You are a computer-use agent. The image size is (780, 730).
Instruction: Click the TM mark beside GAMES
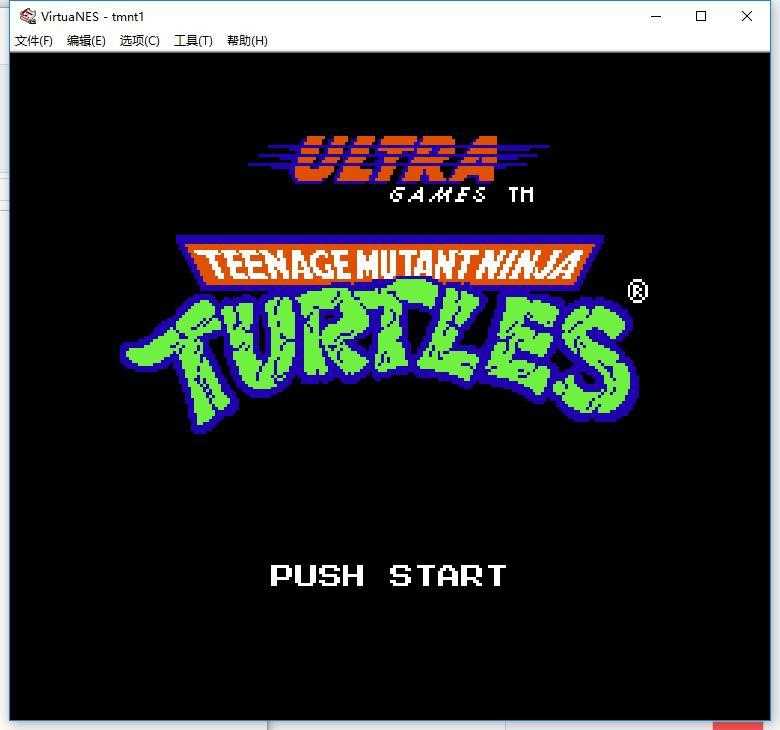tap(521, 195)
